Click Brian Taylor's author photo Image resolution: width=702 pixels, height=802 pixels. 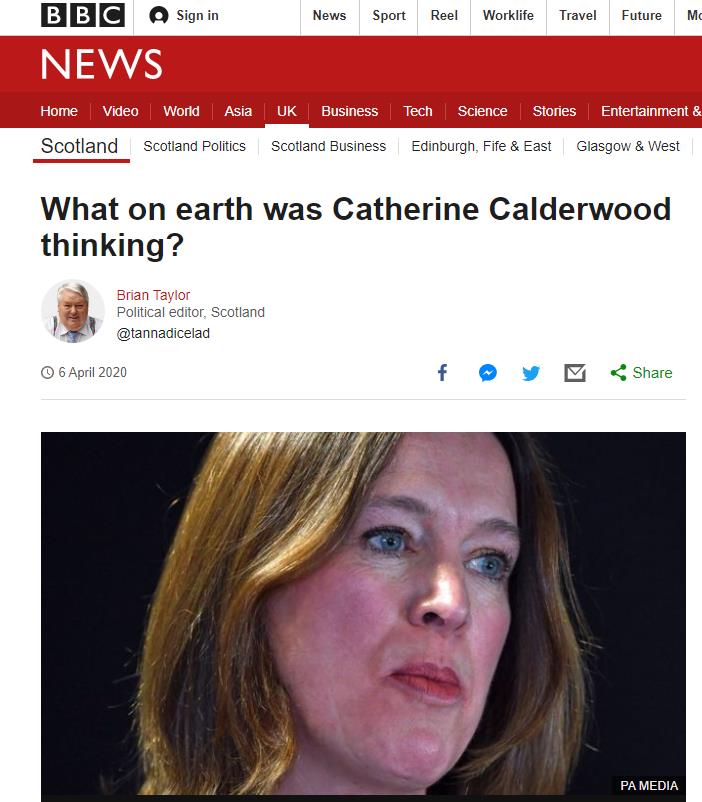coord(73,311)
